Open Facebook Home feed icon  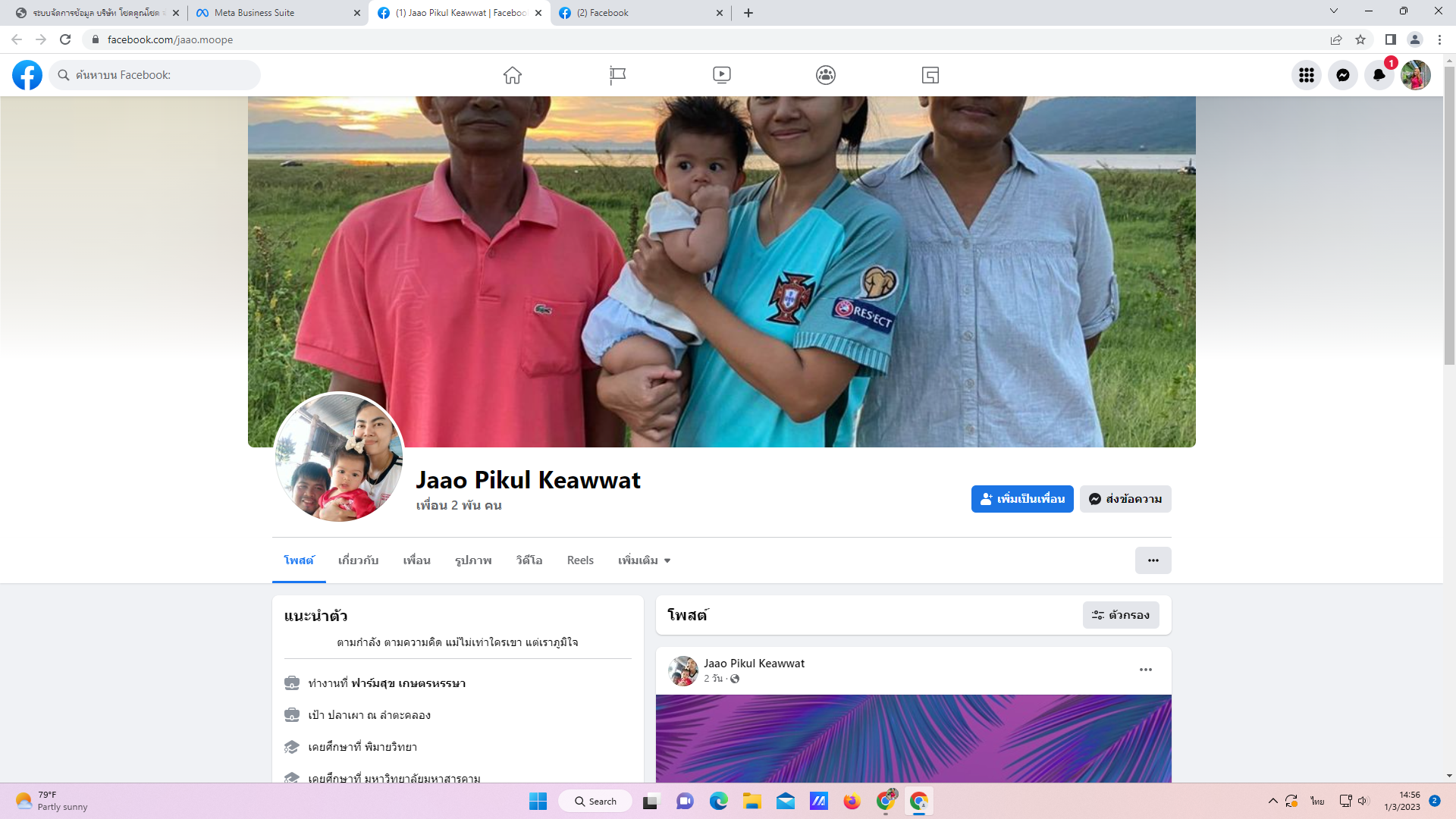coord(513,75)
